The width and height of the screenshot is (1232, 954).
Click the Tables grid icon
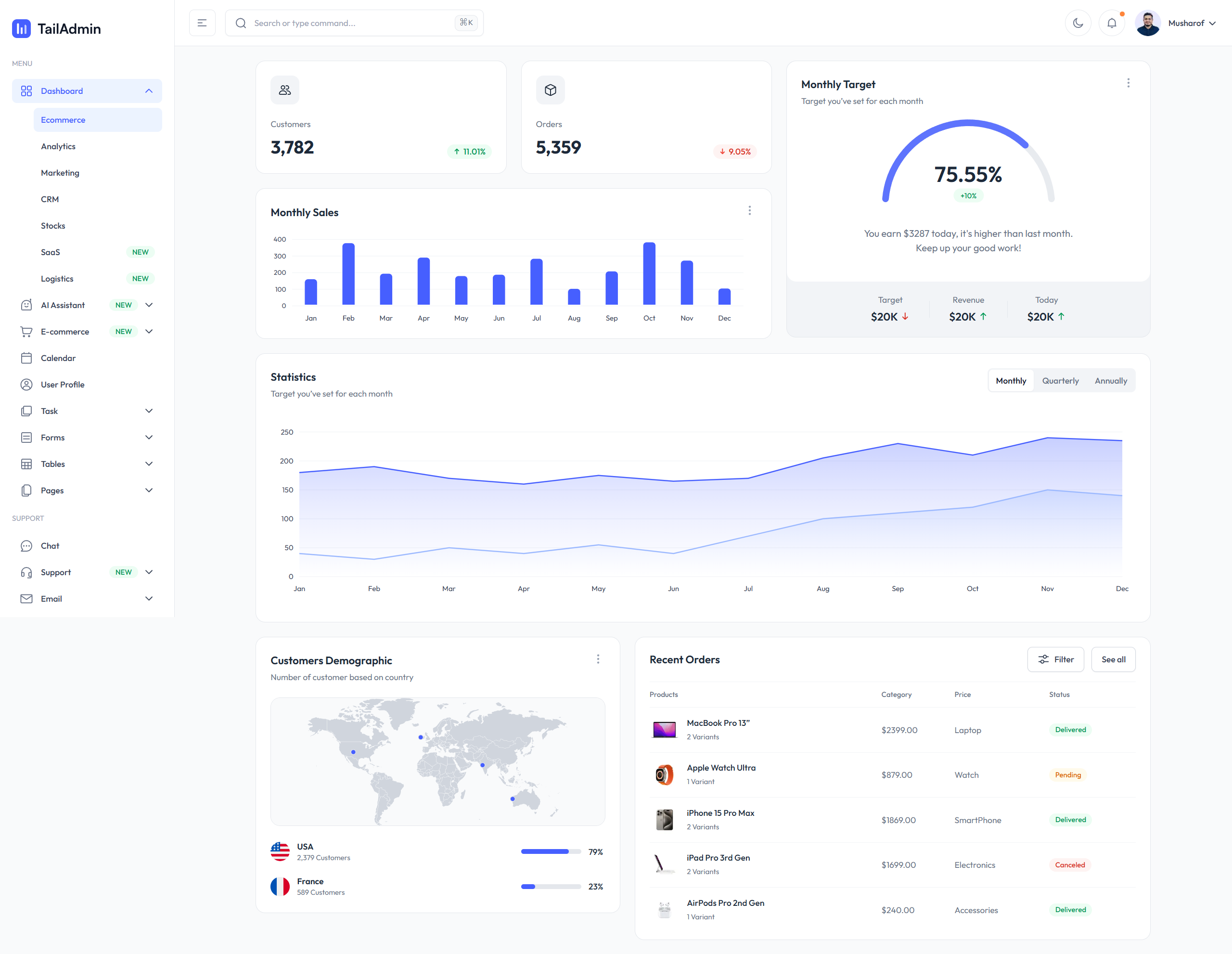click(26, 464)
